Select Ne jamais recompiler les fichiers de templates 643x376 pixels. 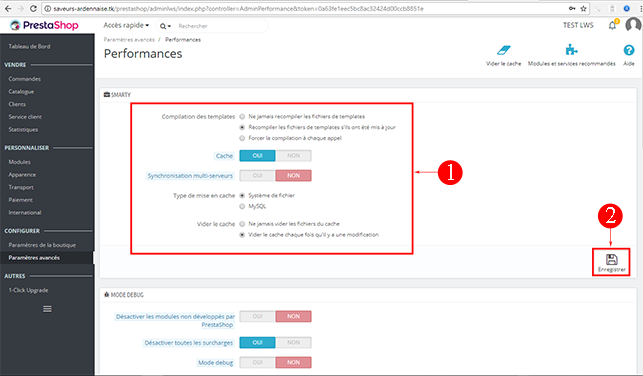coord(242,116)
